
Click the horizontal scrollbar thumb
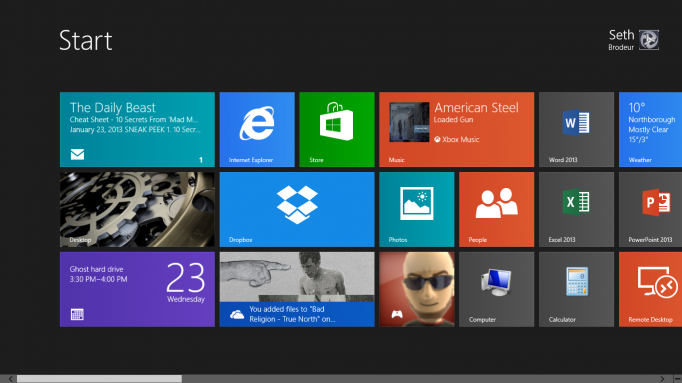tap(99, 379)
